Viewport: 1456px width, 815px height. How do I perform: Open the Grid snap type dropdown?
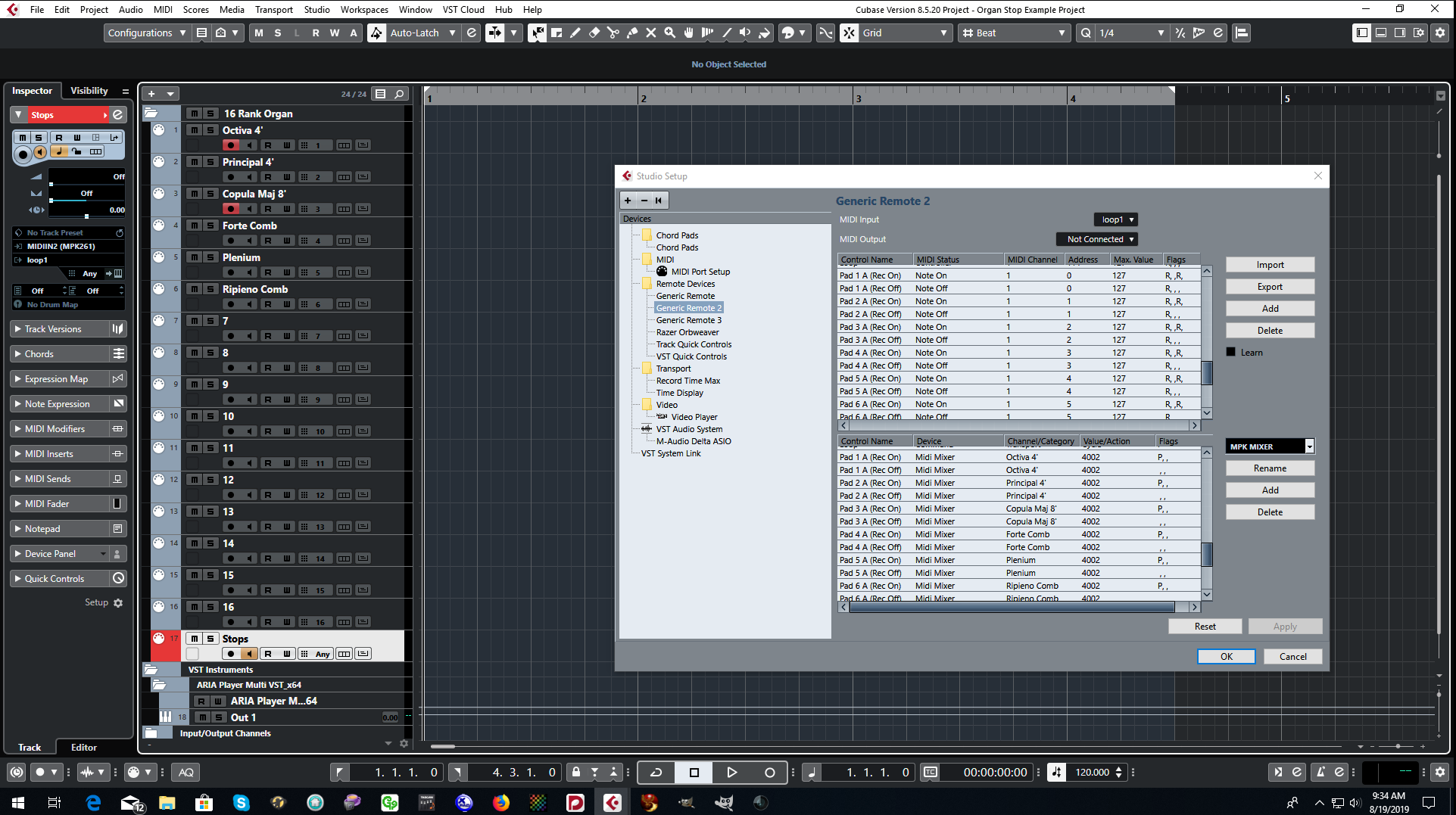(x=905, y=33)
